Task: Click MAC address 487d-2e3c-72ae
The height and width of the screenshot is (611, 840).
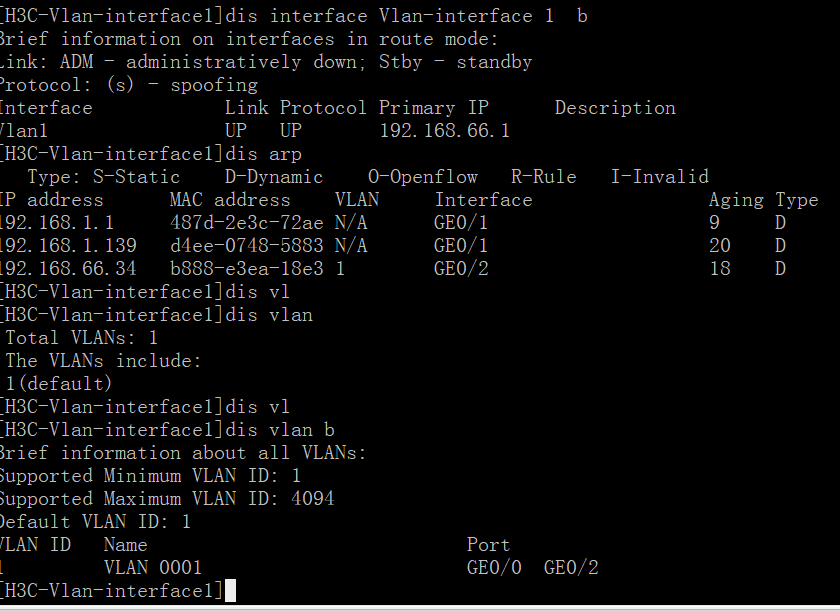Action: tap(246, 223)
